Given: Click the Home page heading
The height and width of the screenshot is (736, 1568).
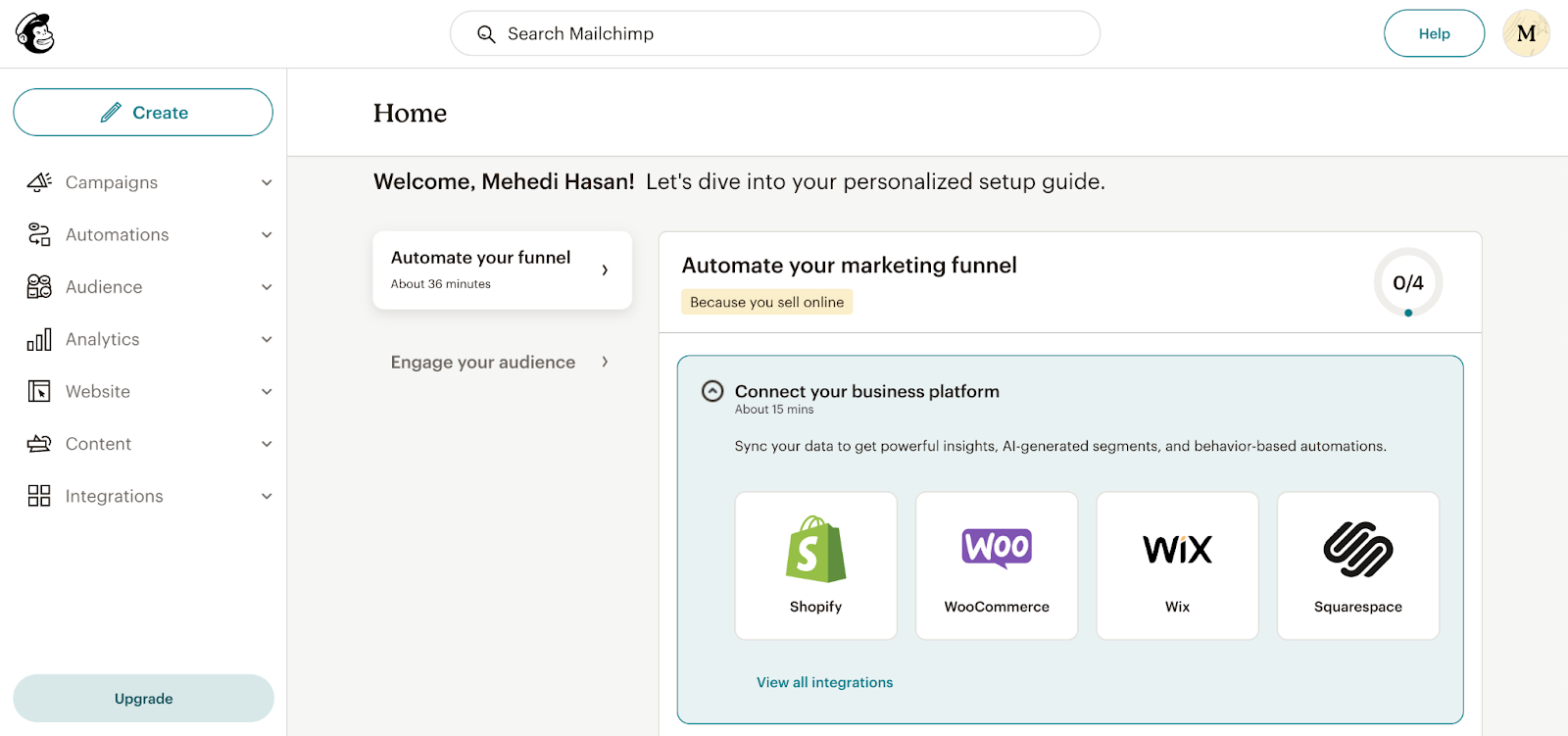Looking at the screenshot, I should pyautogui.click(x=410, y=114).
